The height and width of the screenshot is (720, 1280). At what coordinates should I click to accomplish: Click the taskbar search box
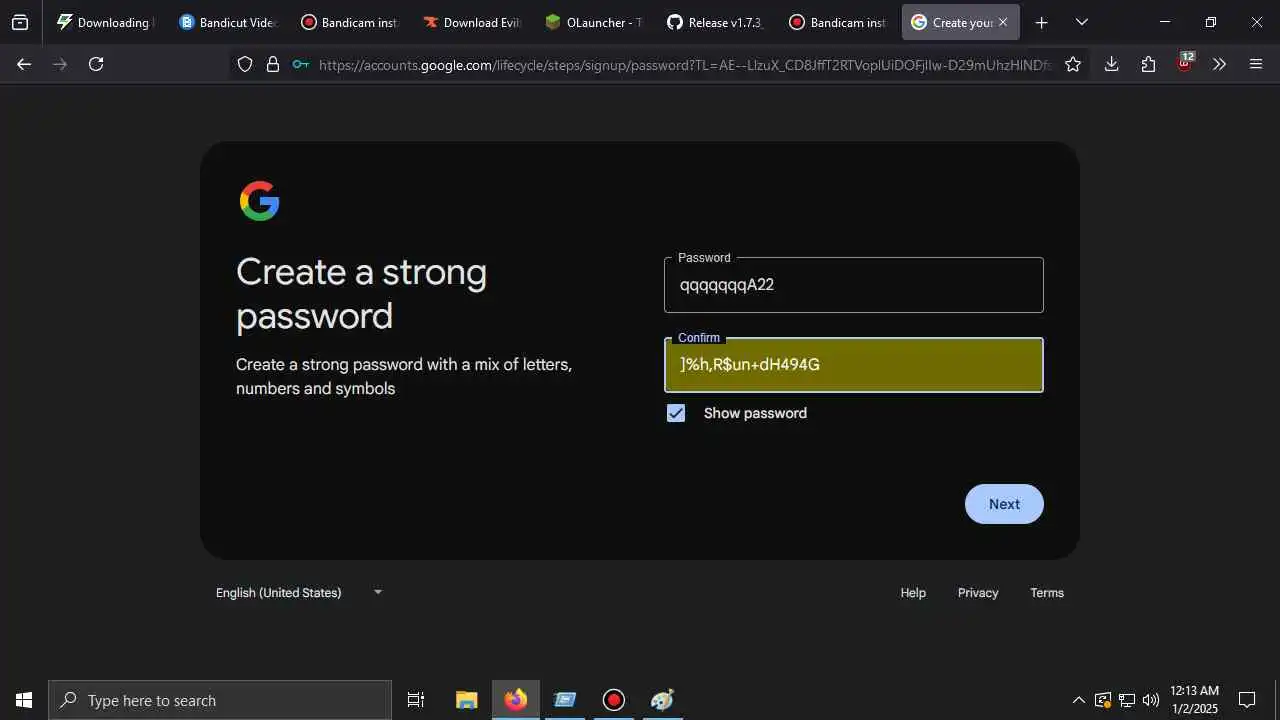[220, 700]
